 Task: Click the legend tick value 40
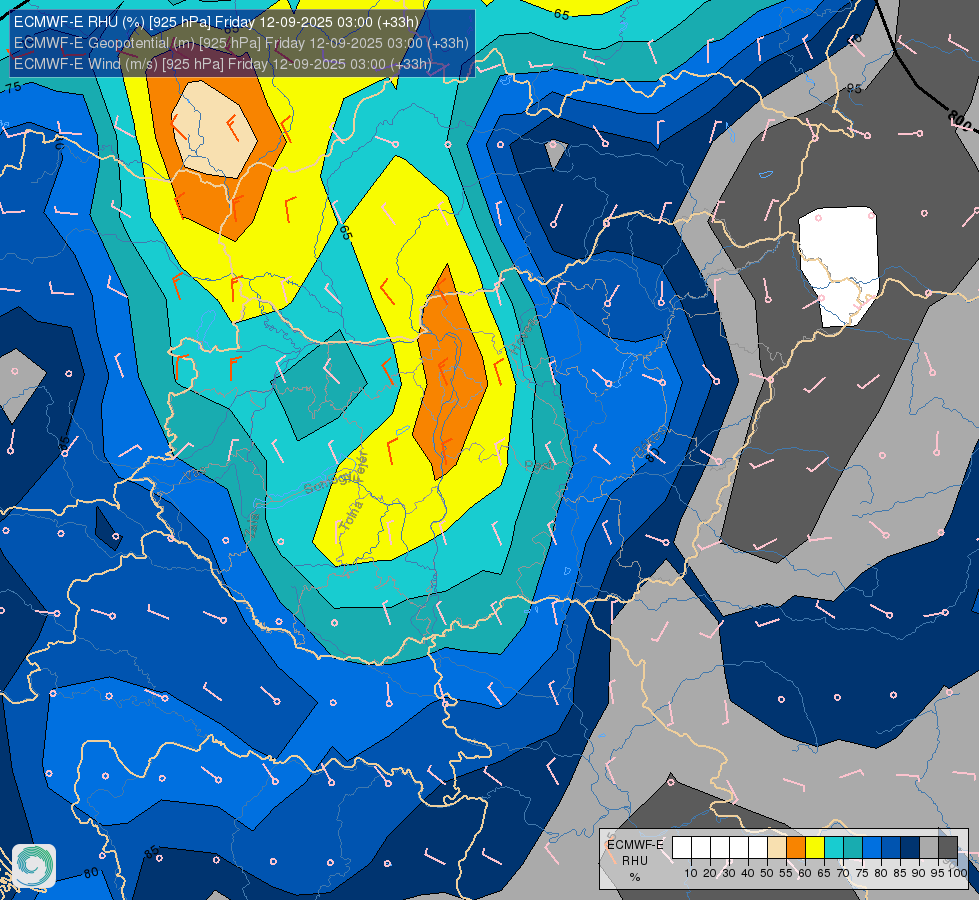coord(748,873)
